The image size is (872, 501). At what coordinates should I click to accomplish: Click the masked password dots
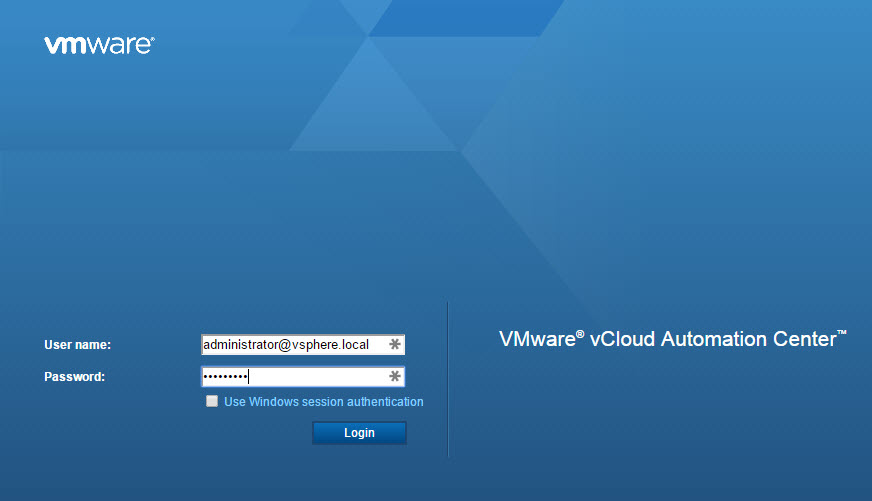click(225, 377)
